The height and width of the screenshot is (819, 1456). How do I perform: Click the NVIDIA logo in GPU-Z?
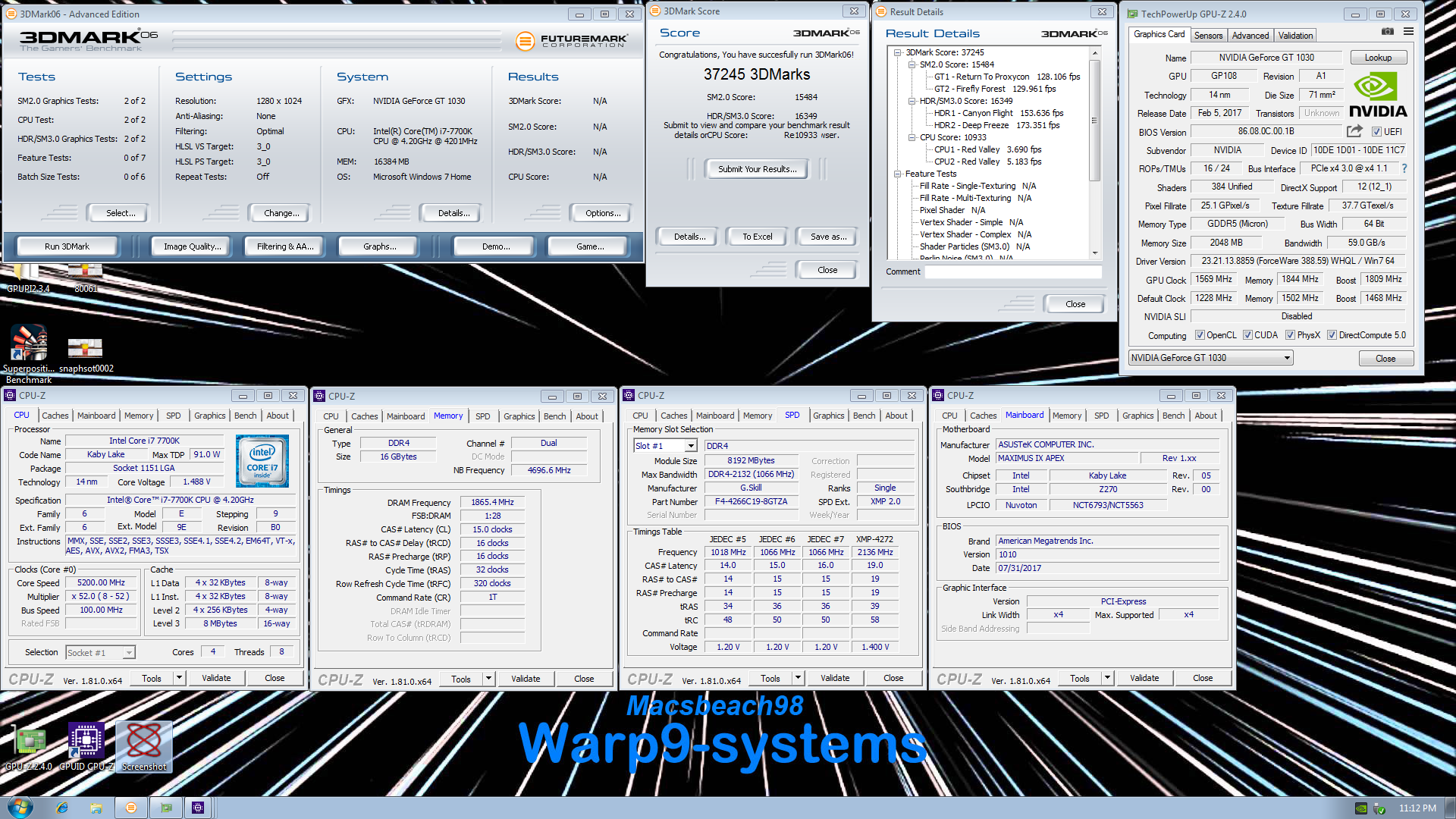[1378, 95]
